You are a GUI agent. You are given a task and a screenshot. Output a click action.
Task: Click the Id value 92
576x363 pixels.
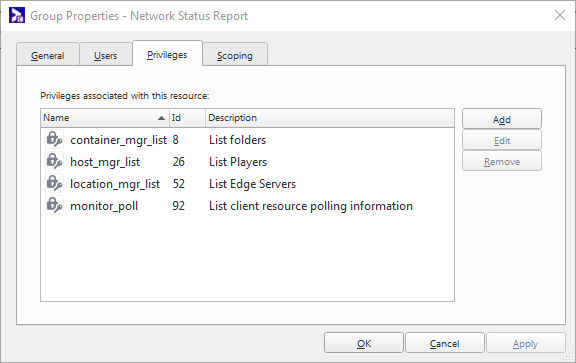(x=179, y=206)
